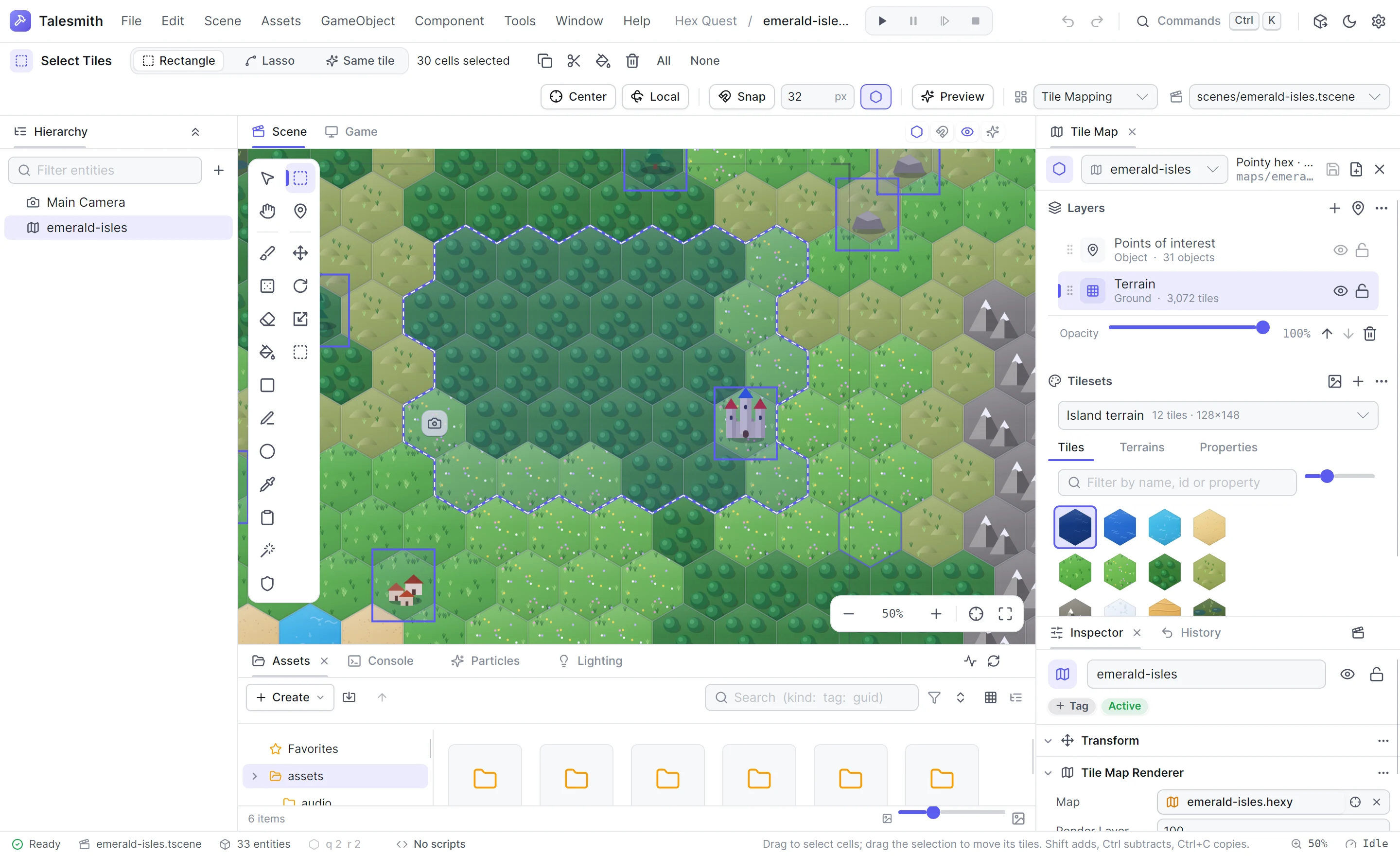This screenshot has height=856, width=1400.
Task: Toggle Terrain layer visibility eye
Action: click(x=1340, y=291)
